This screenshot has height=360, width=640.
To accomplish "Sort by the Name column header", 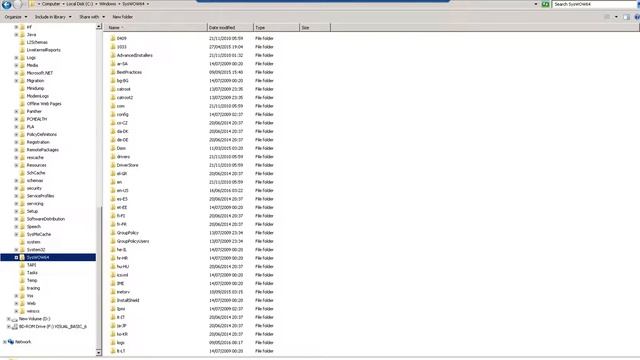I will coord(156,27).
